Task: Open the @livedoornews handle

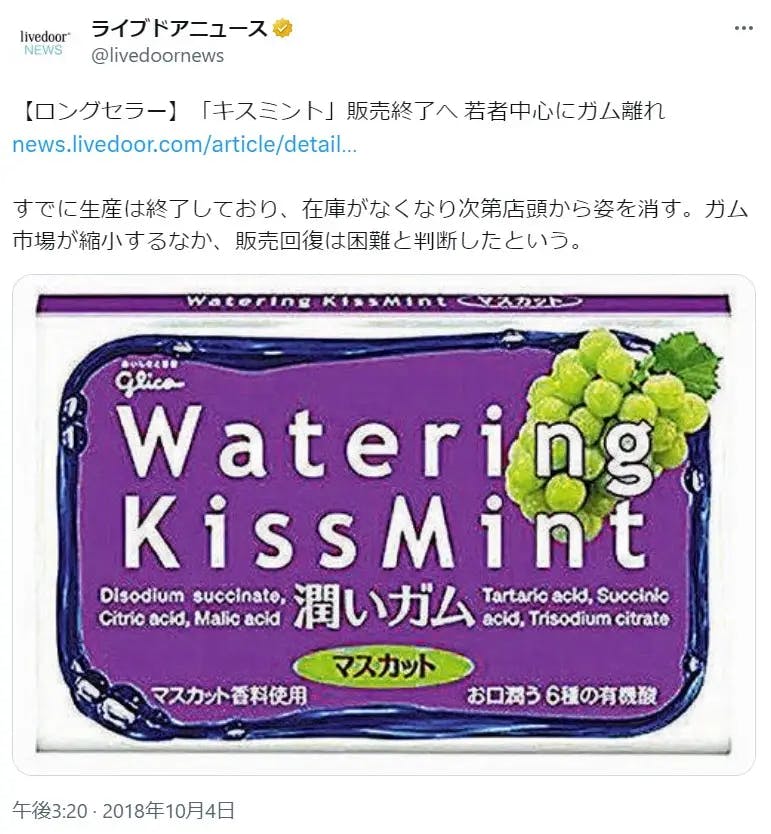Action: click(x=157, y=56)
